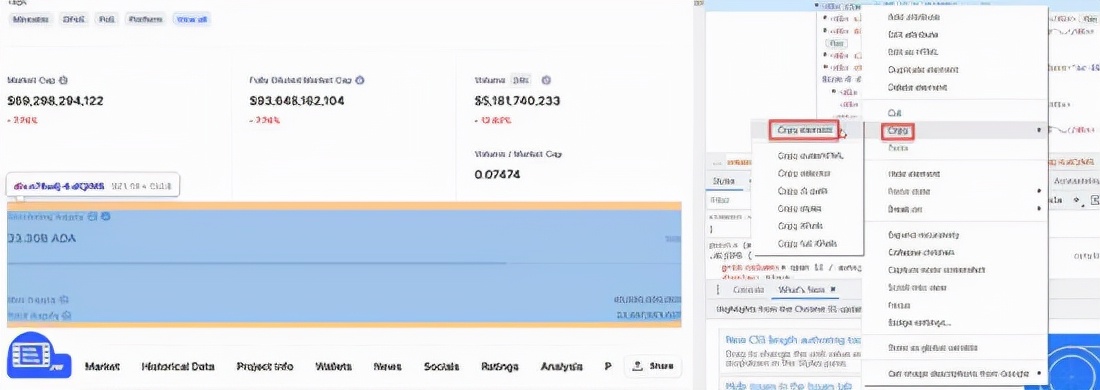
Task: Click the Fully Diluted Market Cap info icon
Action: coord(360,81)
